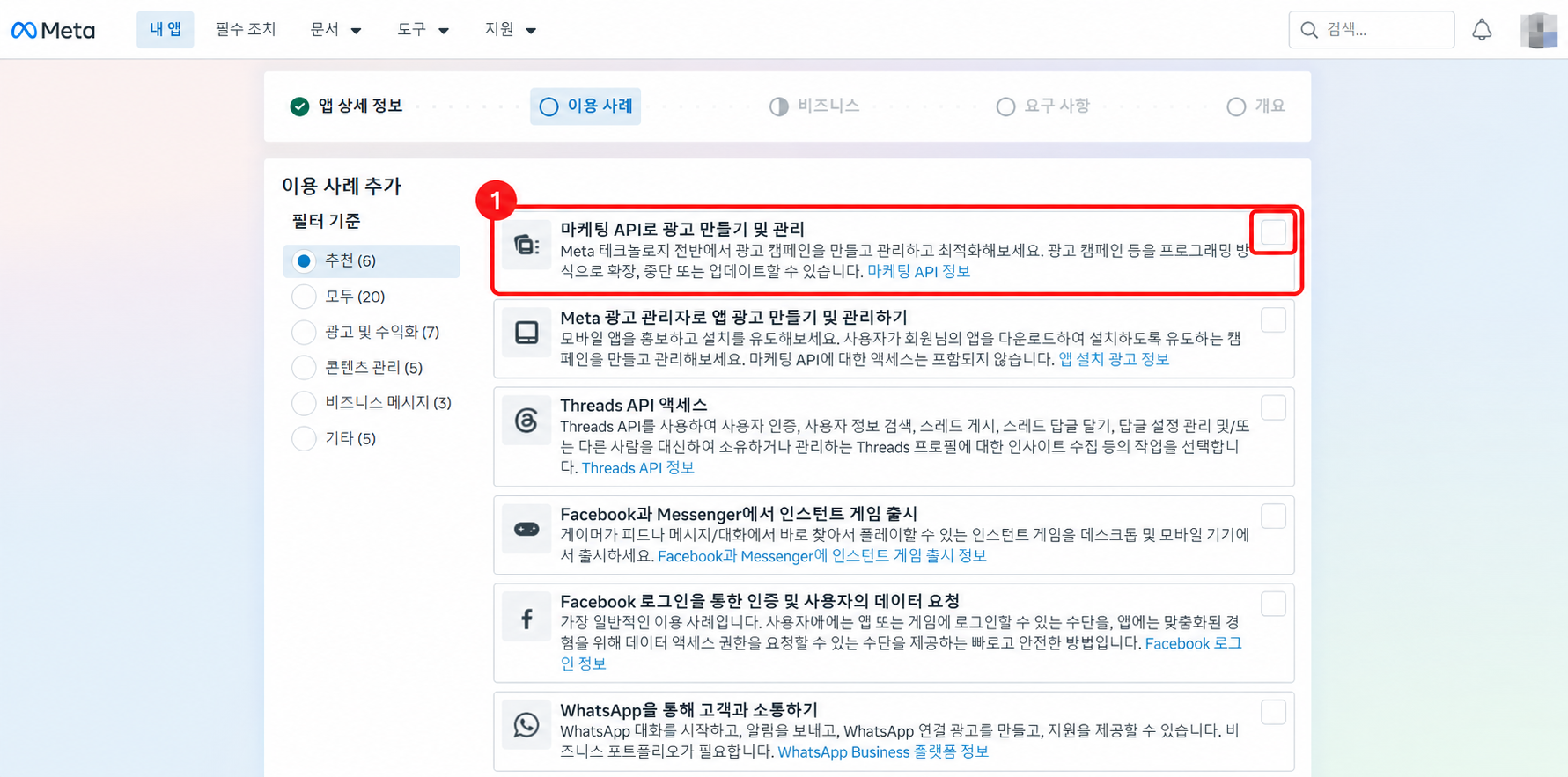Click the instant game controller icon
The image size is (1568, 777).
[526, 529]
